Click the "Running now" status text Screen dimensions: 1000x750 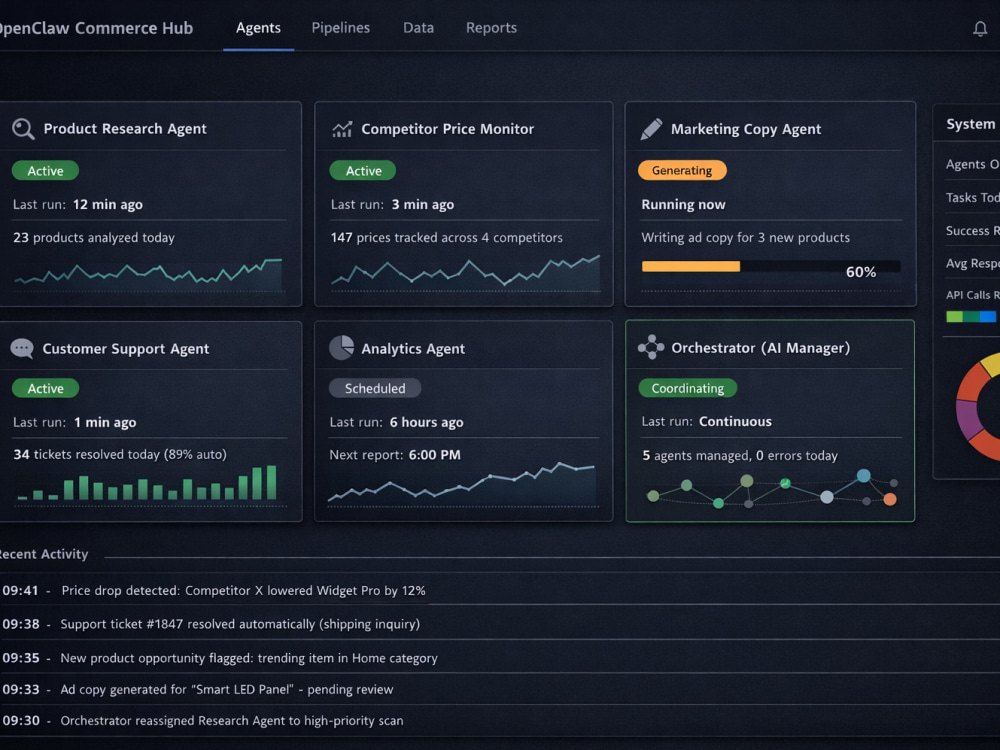(683, 204)
